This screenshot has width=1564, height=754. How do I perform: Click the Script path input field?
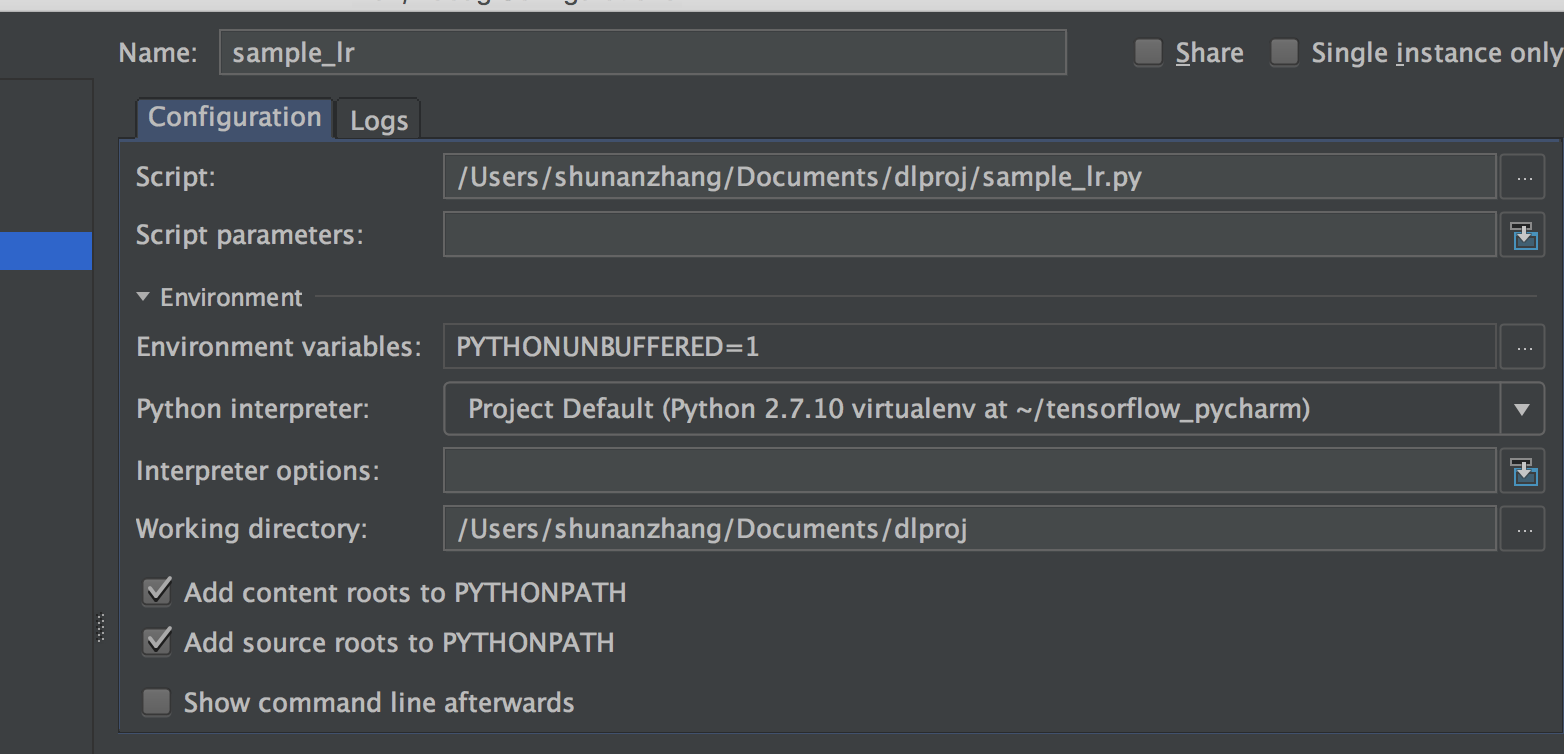[970, 177]
